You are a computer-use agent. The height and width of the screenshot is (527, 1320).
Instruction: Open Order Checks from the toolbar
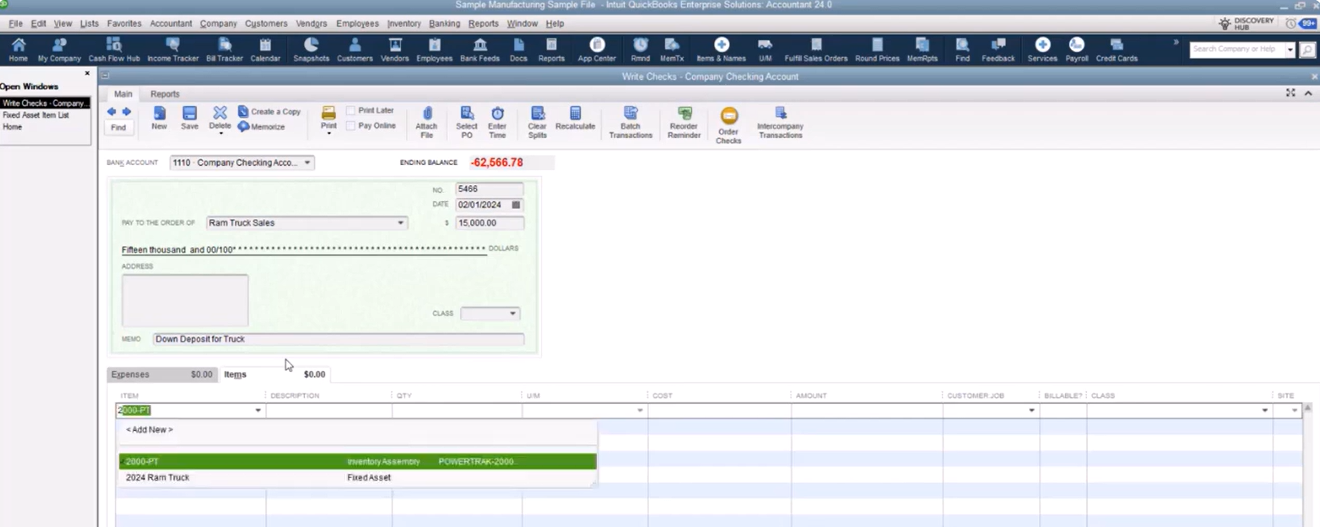click(x=729, y=118)
